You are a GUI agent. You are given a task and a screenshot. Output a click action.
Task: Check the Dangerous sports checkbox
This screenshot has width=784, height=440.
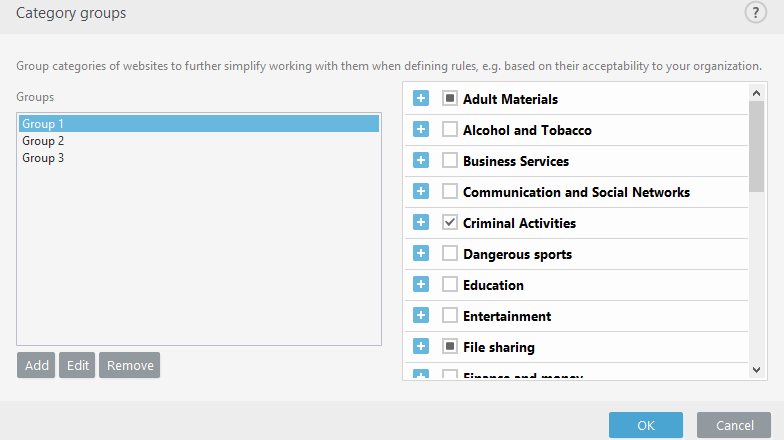click(450, 254)
